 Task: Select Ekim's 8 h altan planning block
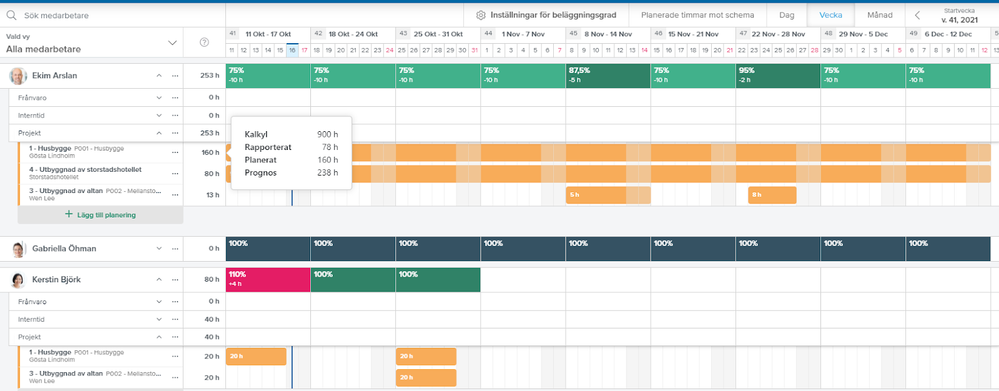772,195
